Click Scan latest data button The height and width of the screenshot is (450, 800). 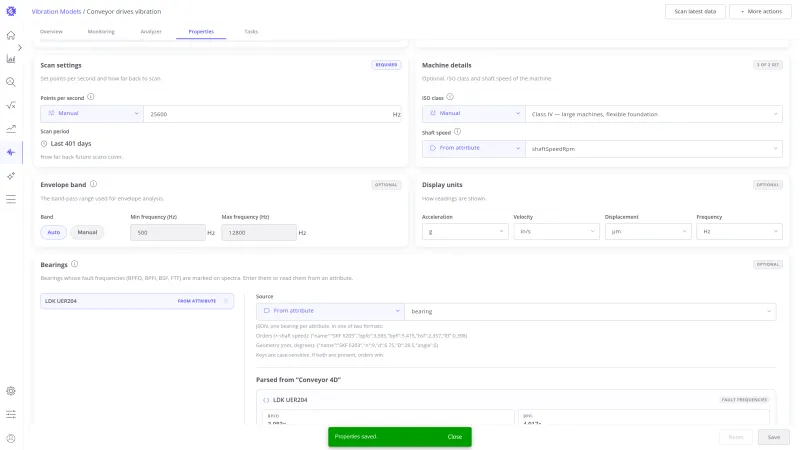[x=695, y=11]
